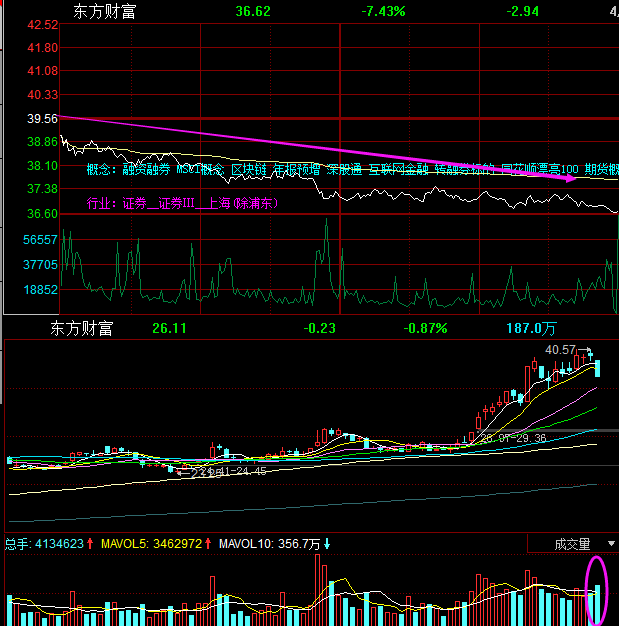Click the 56557 volume axis label

click(x=40, y=240)
